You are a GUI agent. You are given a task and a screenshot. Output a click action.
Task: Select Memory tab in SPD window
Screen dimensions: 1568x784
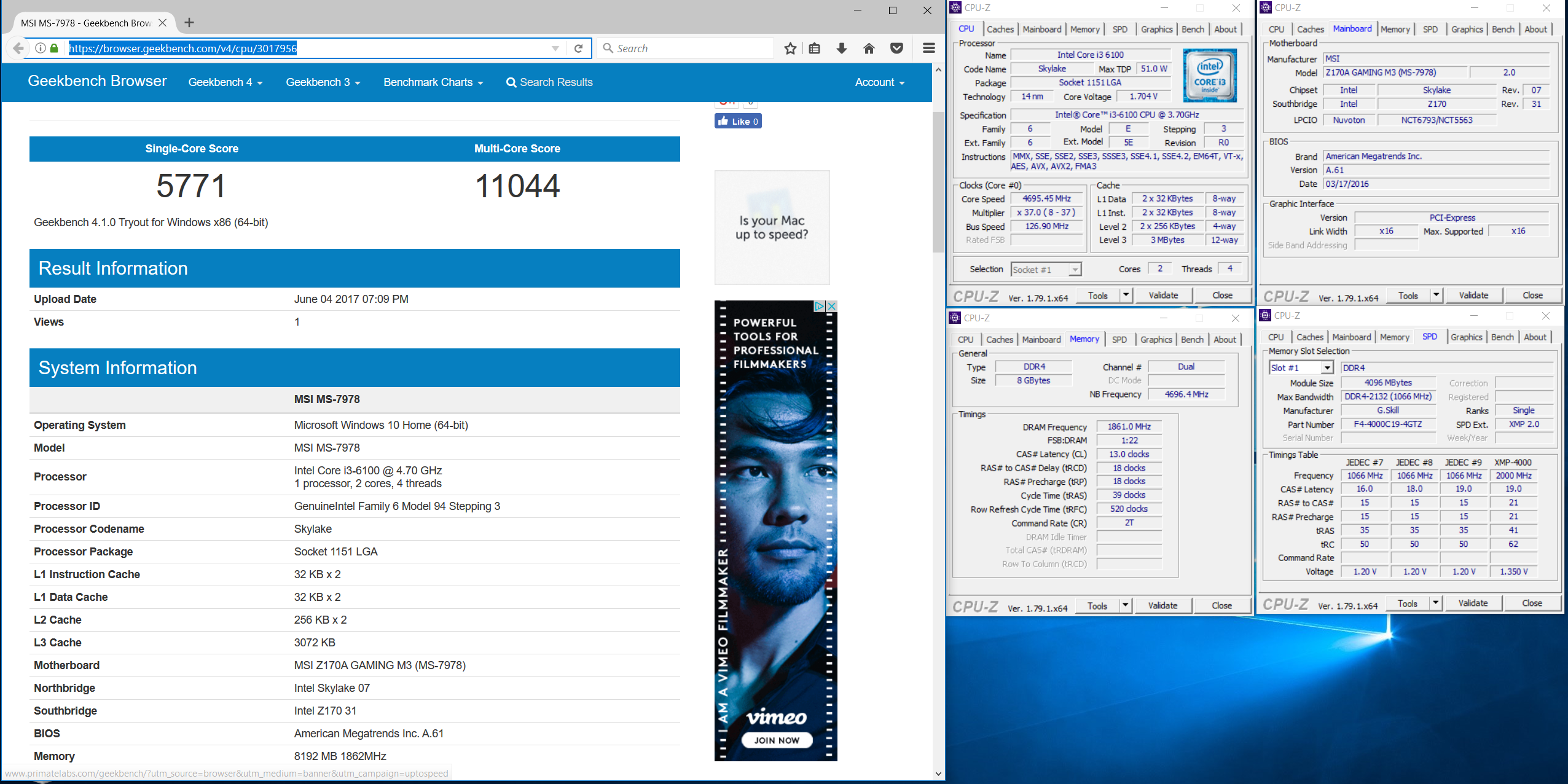(1394, 337)
